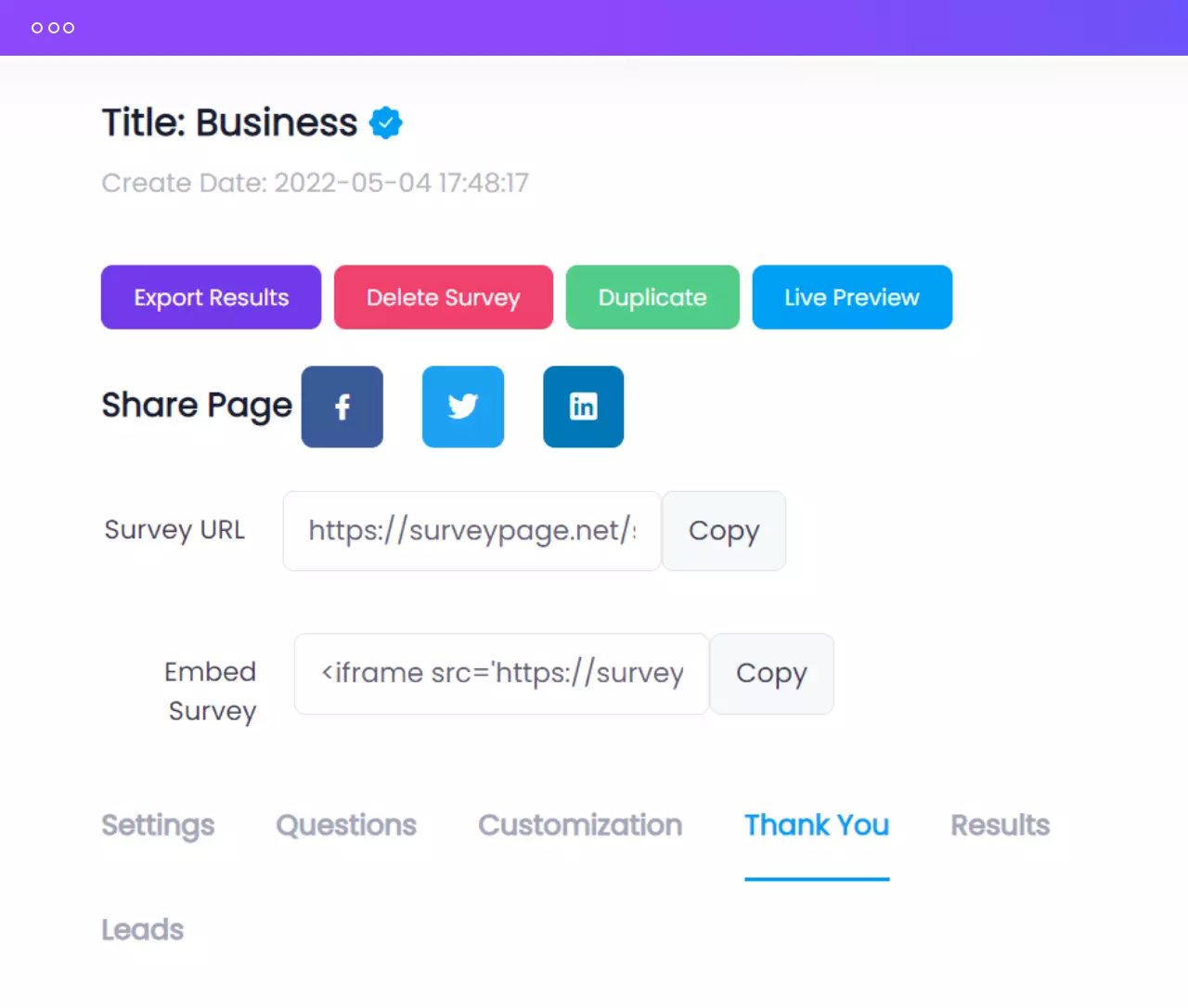Open the Live Preview

tap(851, 297)
